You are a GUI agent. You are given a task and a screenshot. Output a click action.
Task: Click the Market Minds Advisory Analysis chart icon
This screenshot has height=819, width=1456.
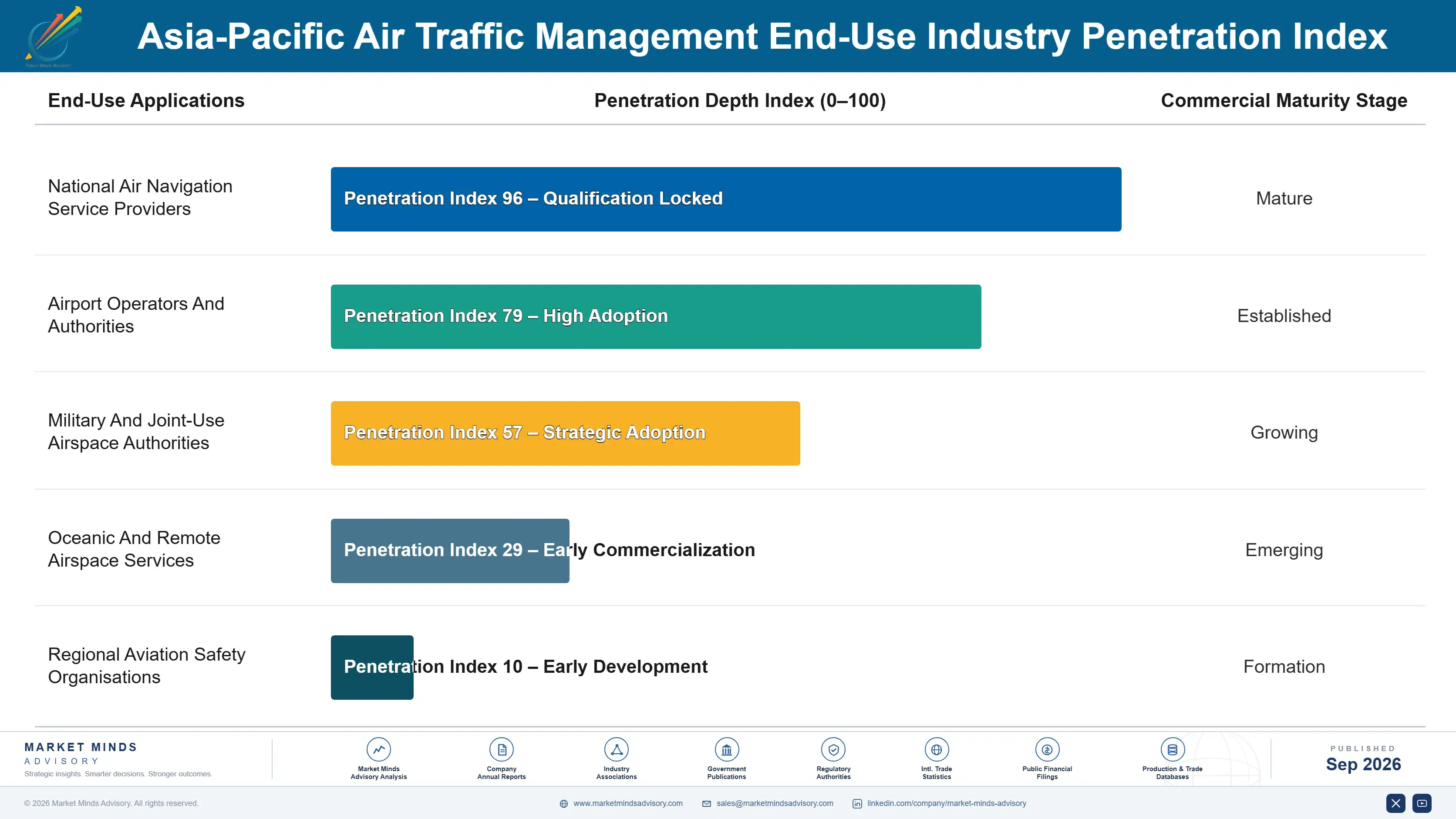point(379,749)
